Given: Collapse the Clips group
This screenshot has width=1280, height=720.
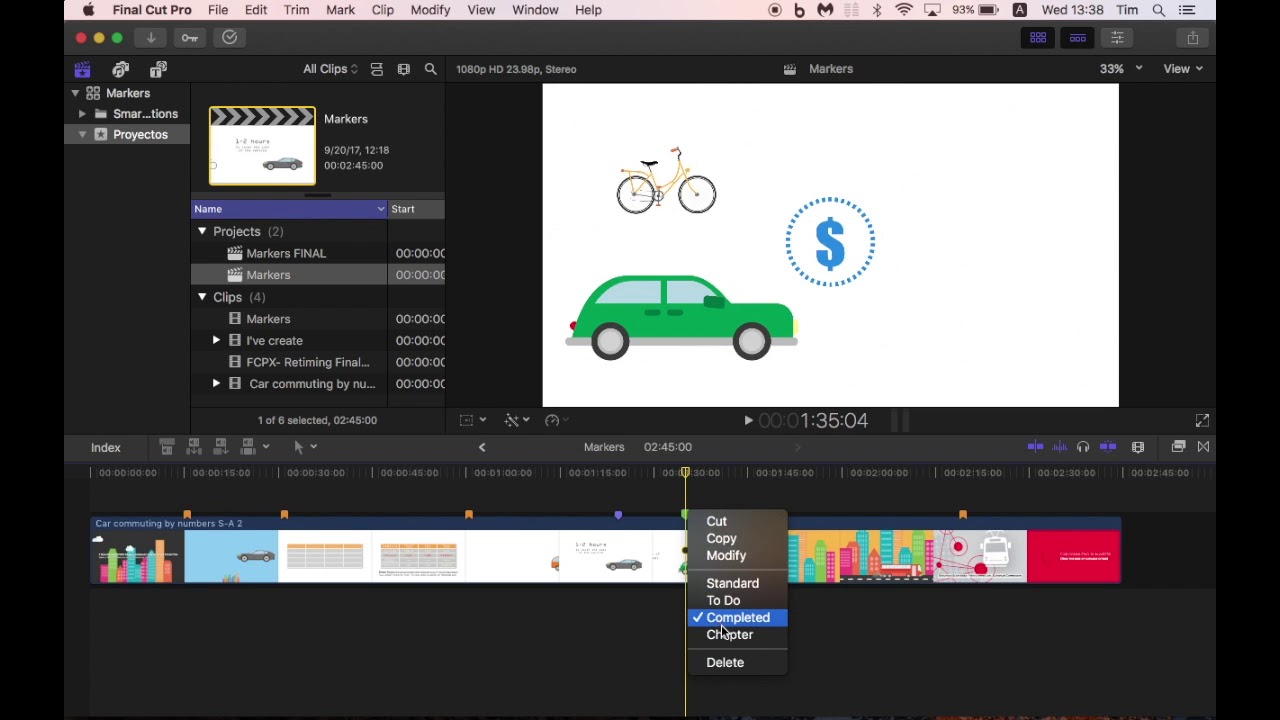Looking at the screenshot, I should (202, 297).
